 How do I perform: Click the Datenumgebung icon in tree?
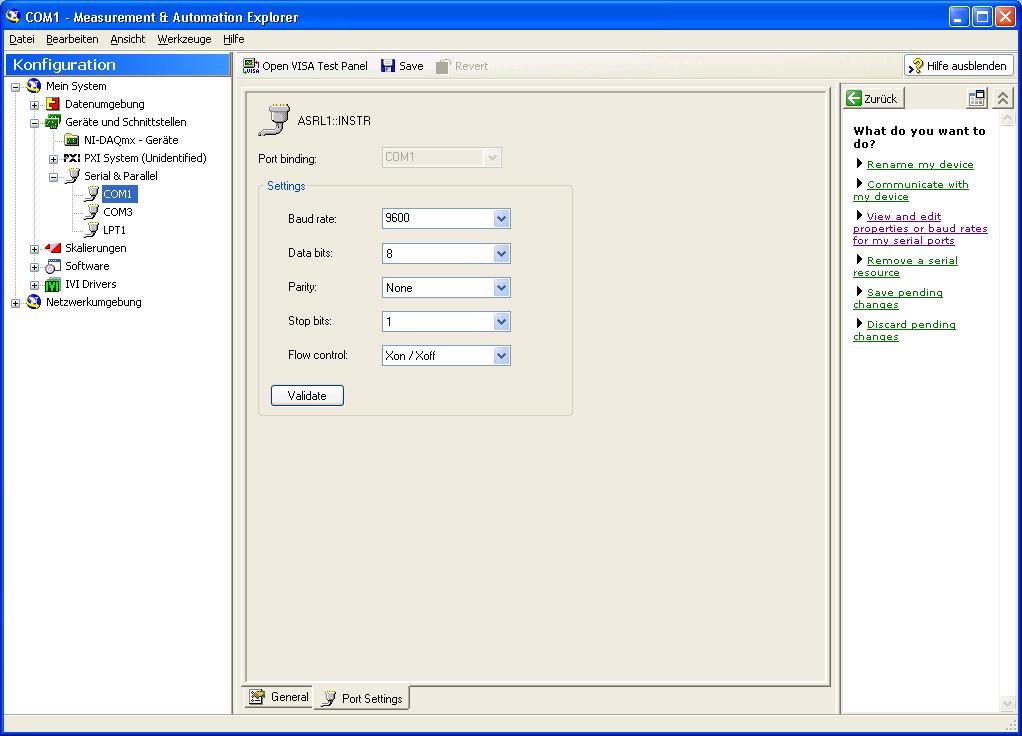(x=53, y=104)
